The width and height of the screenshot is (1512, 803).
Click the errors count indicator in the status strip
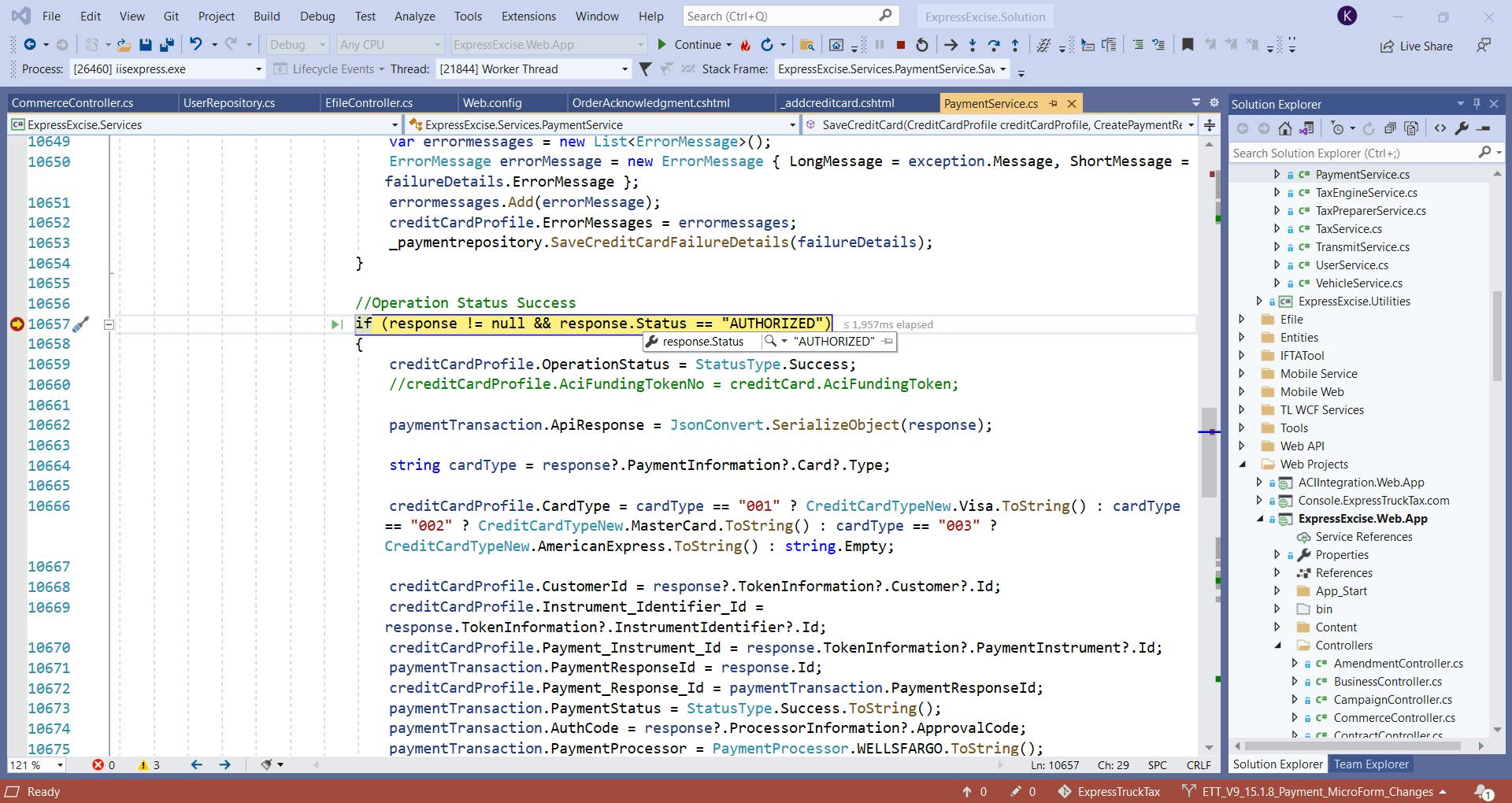click(x=103, y=765)
